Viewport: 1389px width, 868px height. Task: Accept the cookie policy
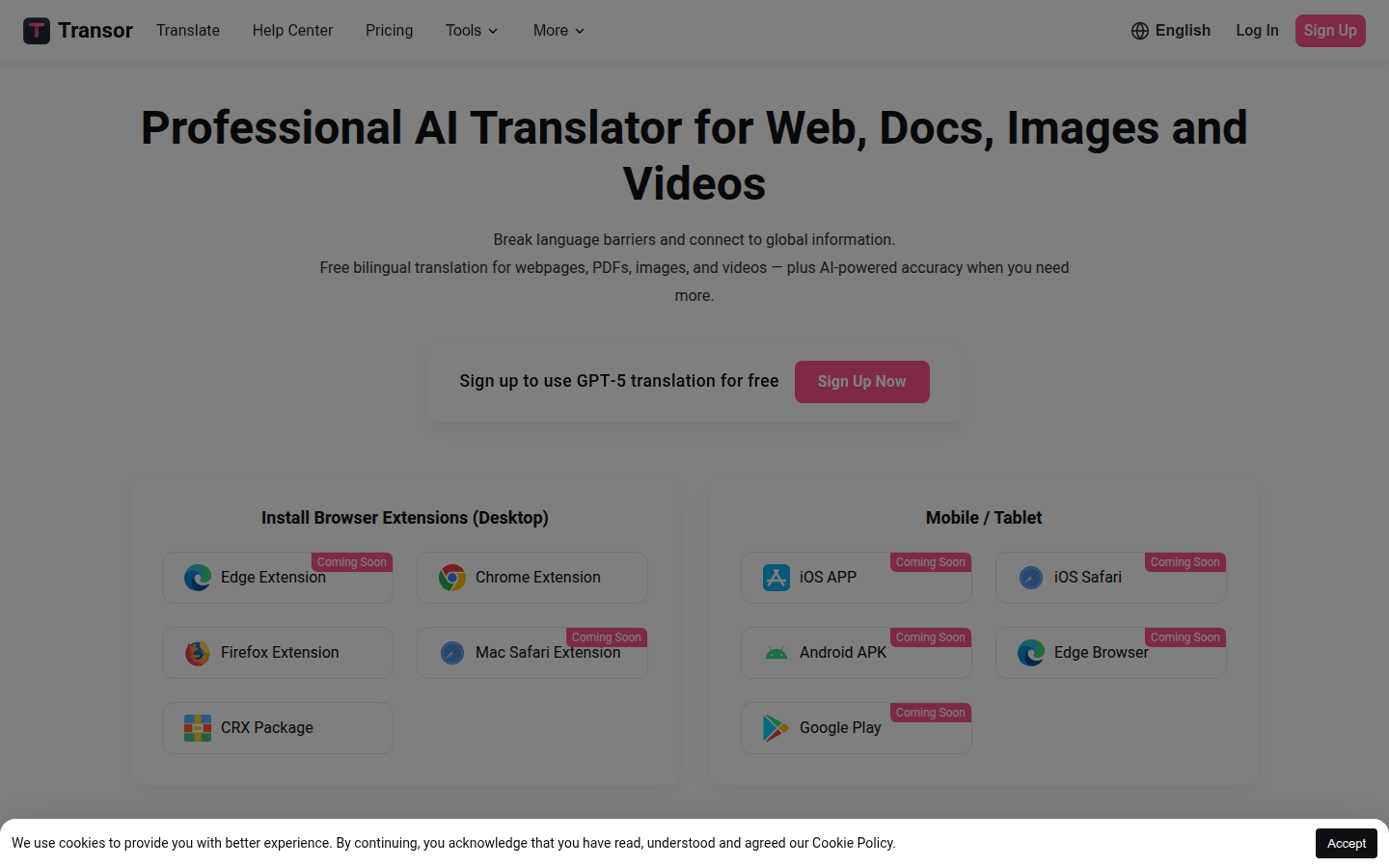click(1346, 843)
